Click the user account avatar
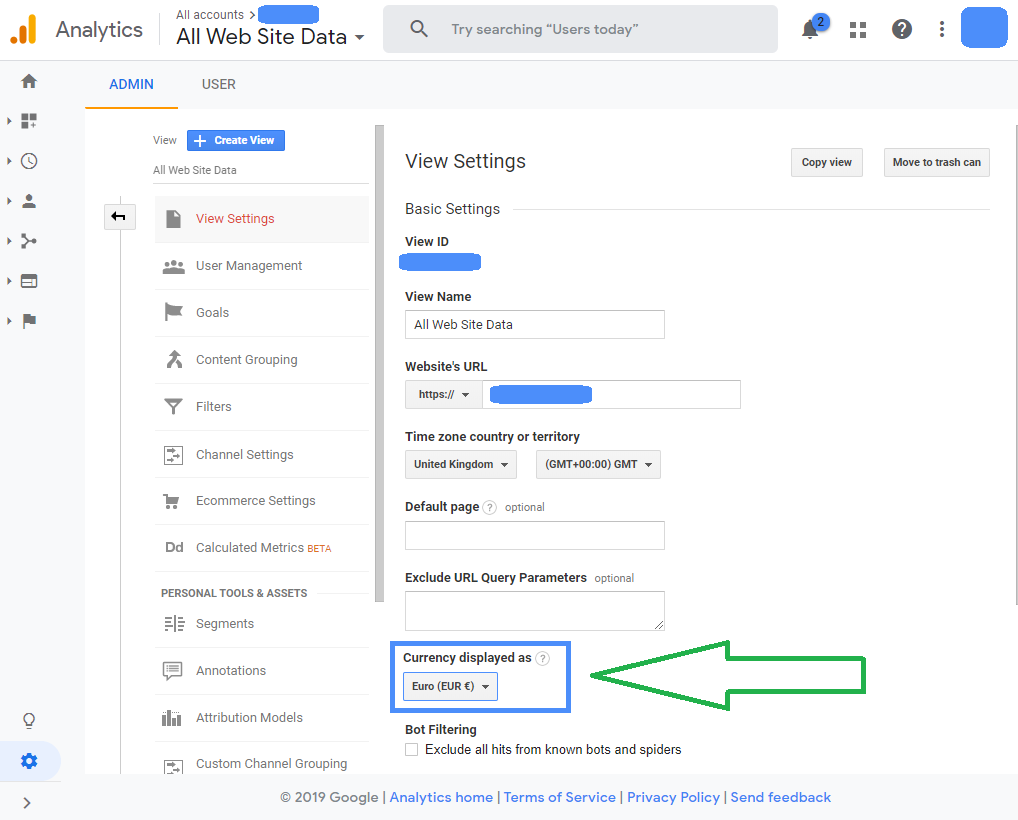1018x820 pixels. [984, 28]
